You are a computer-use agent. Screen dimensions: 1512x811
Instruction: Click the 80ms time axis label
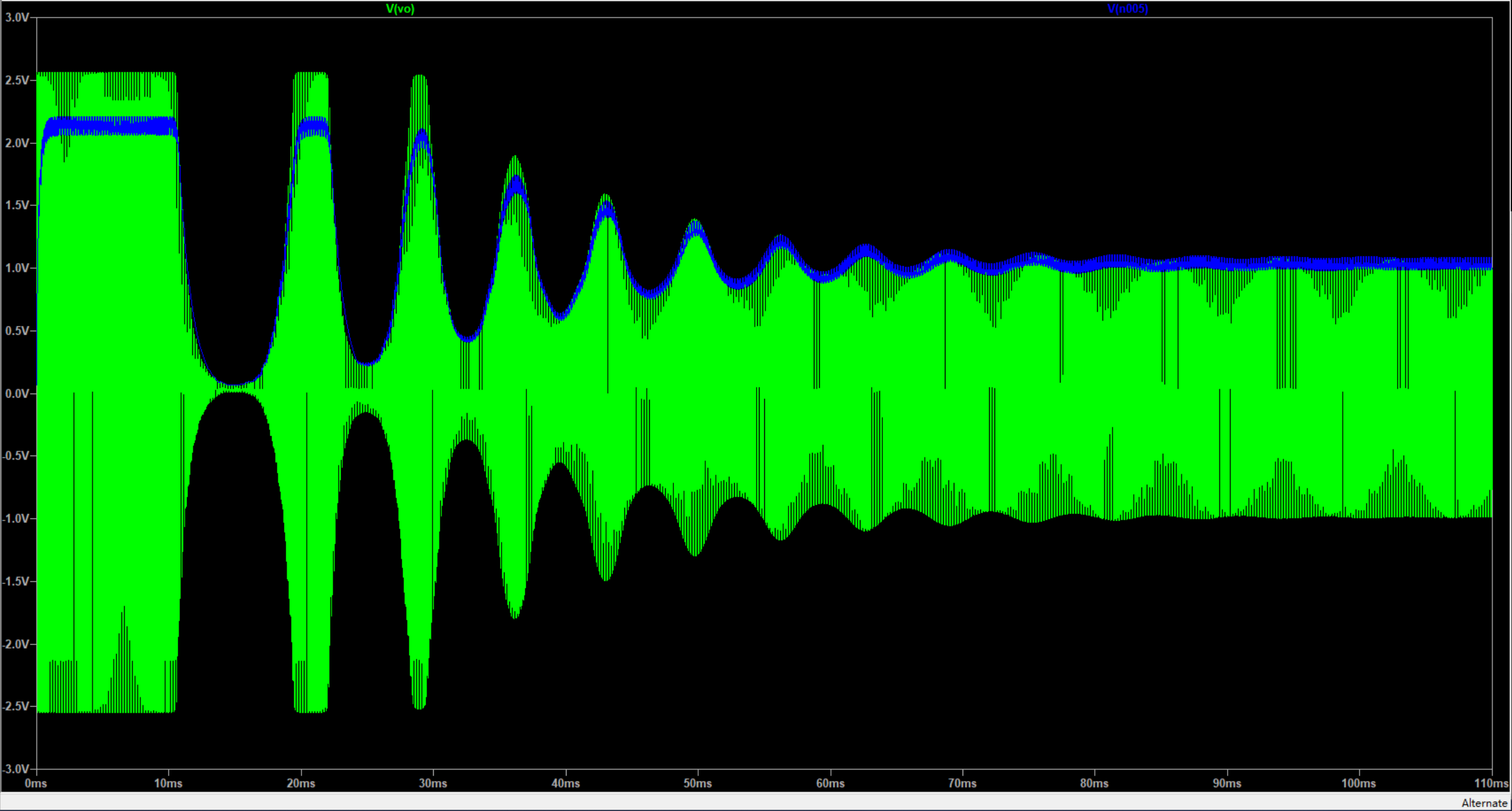pyautogui.click(x=1095, y=784)
